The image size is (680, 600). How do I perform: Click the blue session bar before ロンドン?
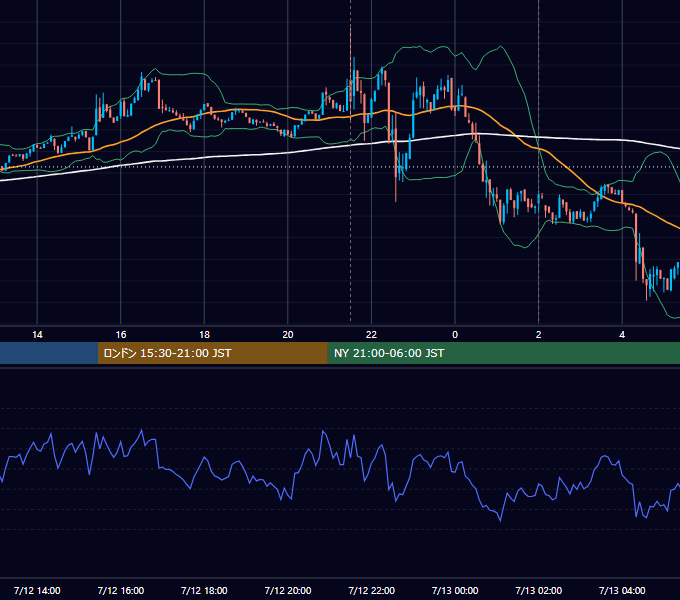click(49, 353)
